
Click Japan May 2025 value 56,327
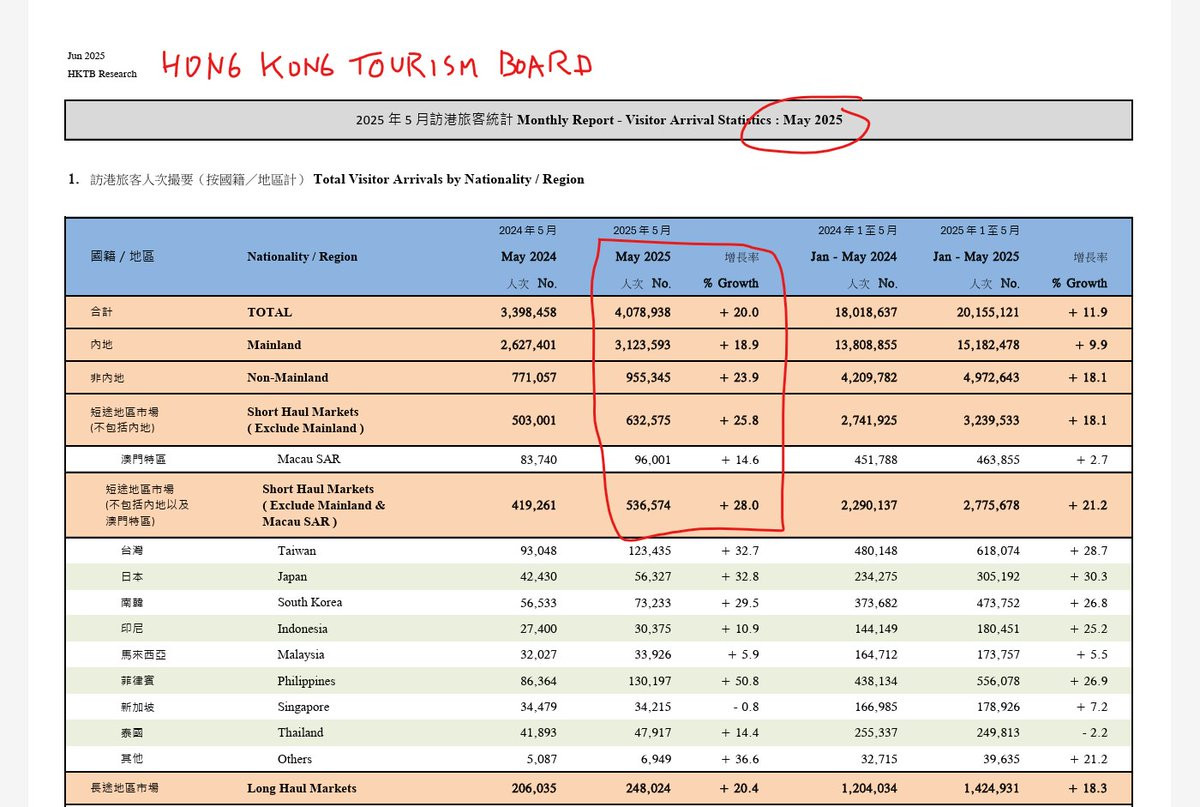(653, 577)
